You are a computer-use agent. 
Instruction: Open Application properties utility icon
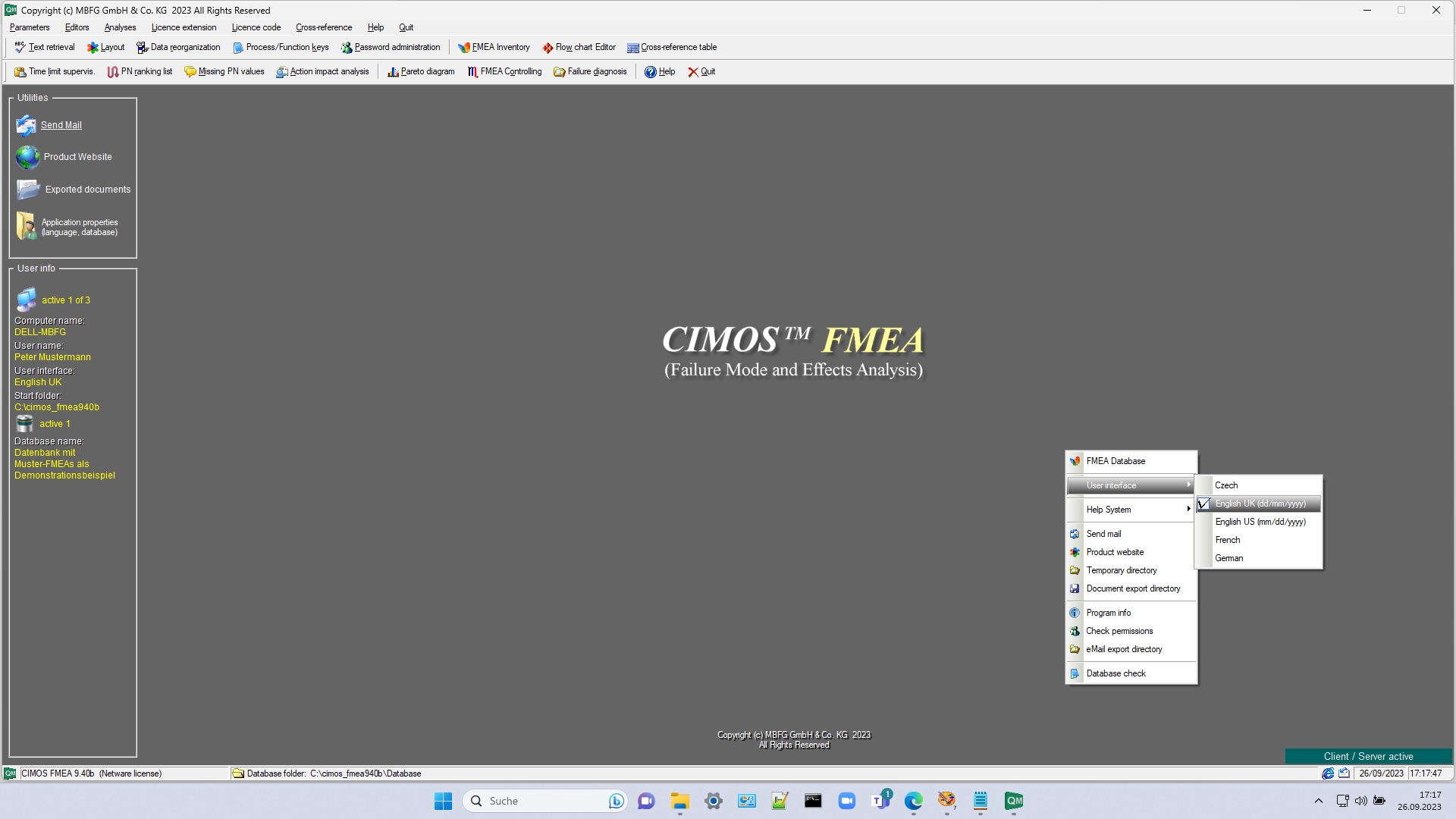pos(27,227)
